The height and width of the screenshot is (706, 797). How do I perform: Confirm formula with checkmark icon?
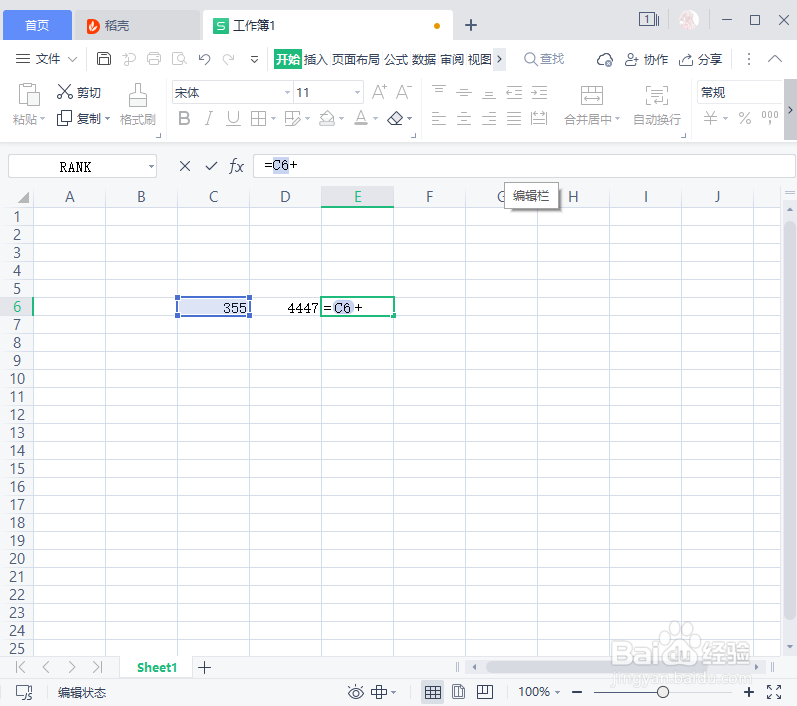[x=211, y=166]
